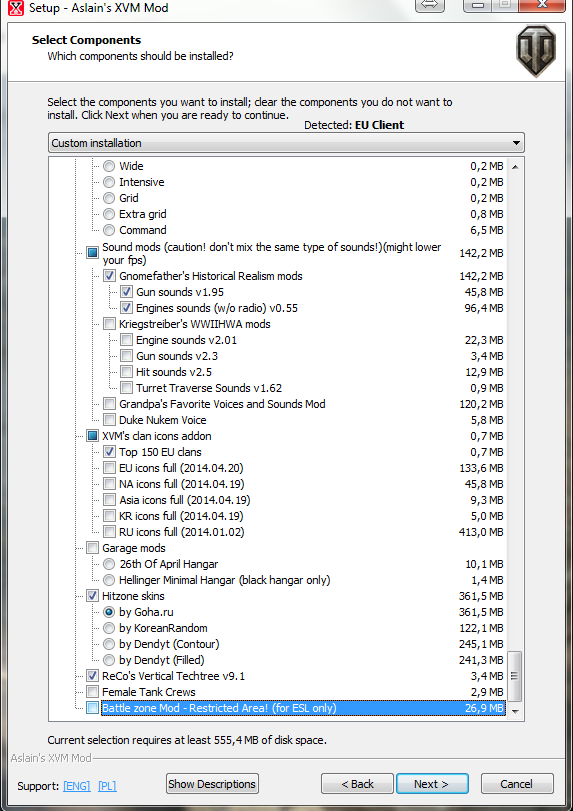Enable Duke Nukem Voice checkbox

coord(109,420)
